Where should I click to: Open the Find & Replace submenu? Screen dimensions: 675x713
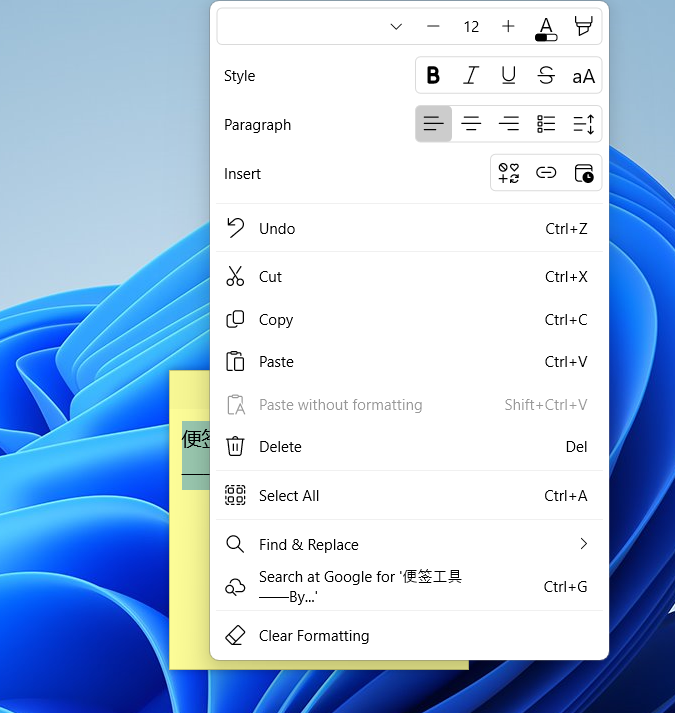coord(409,544)
